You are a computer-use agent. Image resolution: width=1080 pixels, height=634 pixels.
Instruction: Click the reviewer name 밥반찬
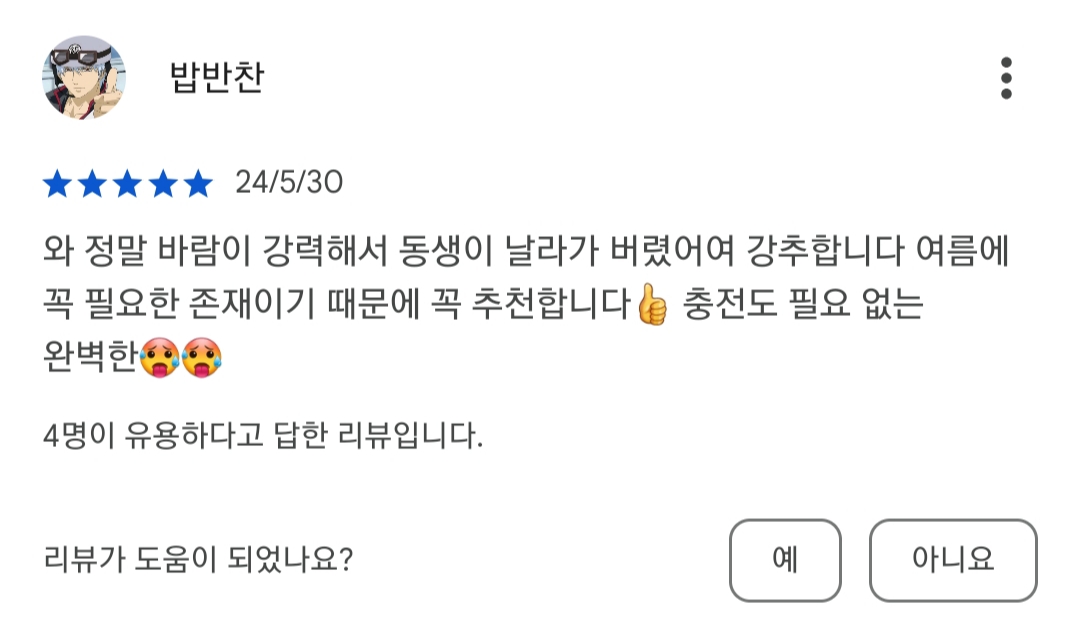click(217, 78)
